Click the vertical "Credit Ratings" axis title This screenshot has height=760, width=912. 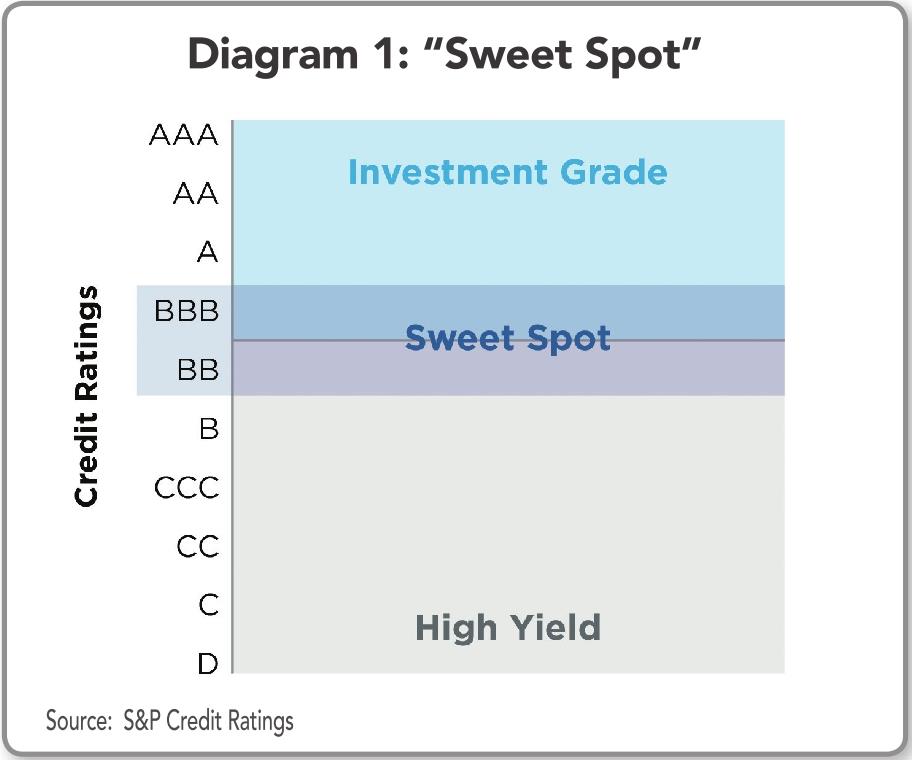[88, 396]
